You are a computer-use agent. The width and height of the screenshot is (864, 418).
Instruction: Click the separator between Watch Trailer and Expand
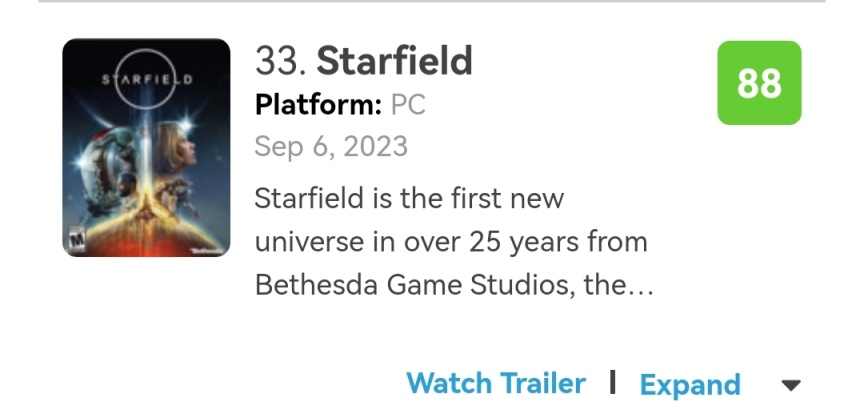click(612, 382)
